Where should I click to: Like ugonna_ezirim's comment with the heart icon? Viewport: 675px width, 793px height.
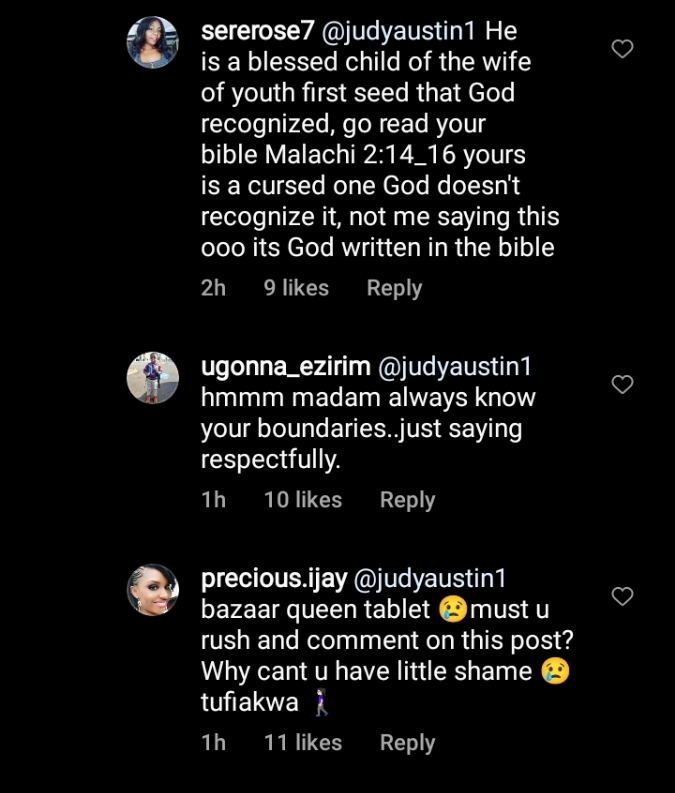(622, 384)
